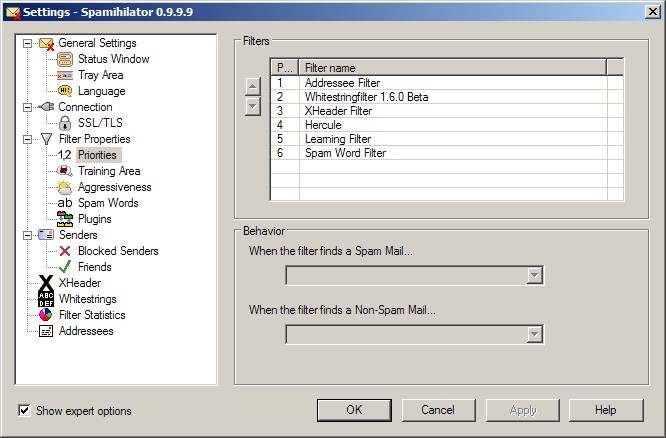Click the Plugins blocks icon
Screen dimensions: 666x438
(65, 219)
